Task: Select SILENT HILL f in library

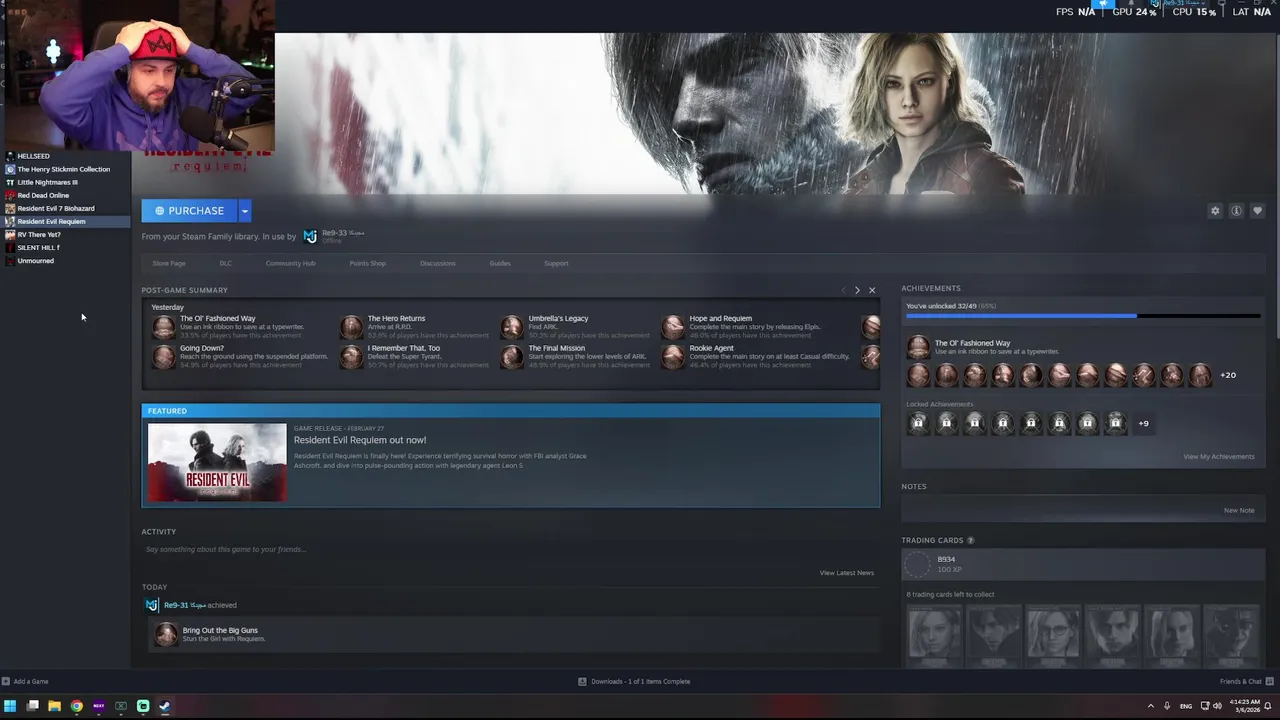Action: pyautogui.click(x=65, y=247)
